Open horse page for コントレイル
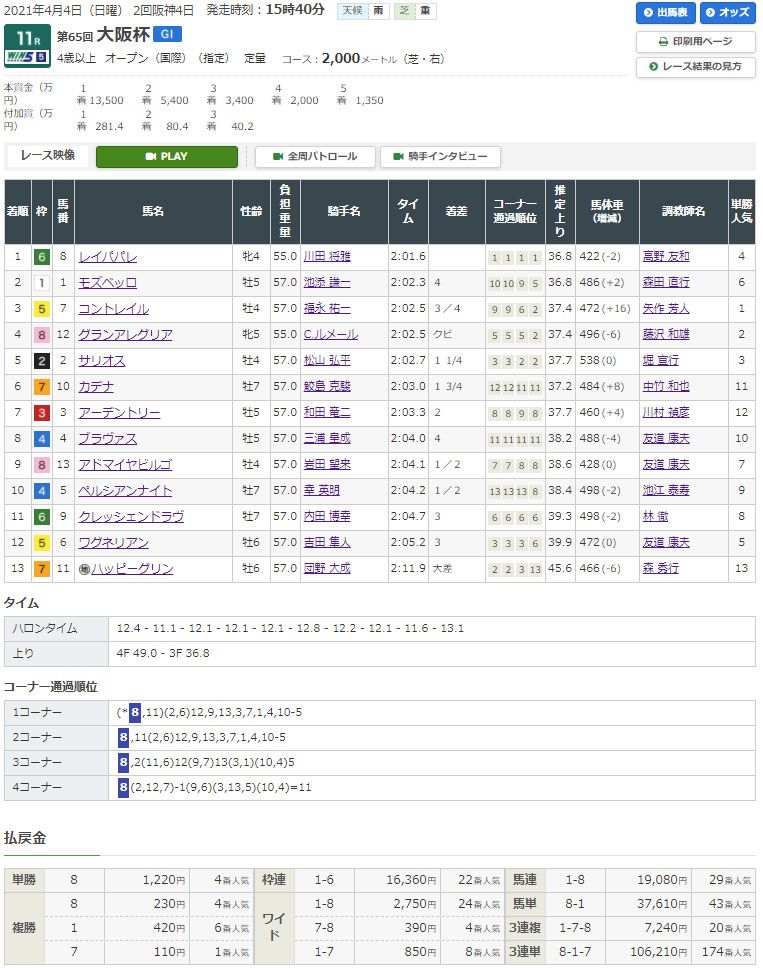The width and height of the screenshot is (763, 972). (x=113, y=309)
